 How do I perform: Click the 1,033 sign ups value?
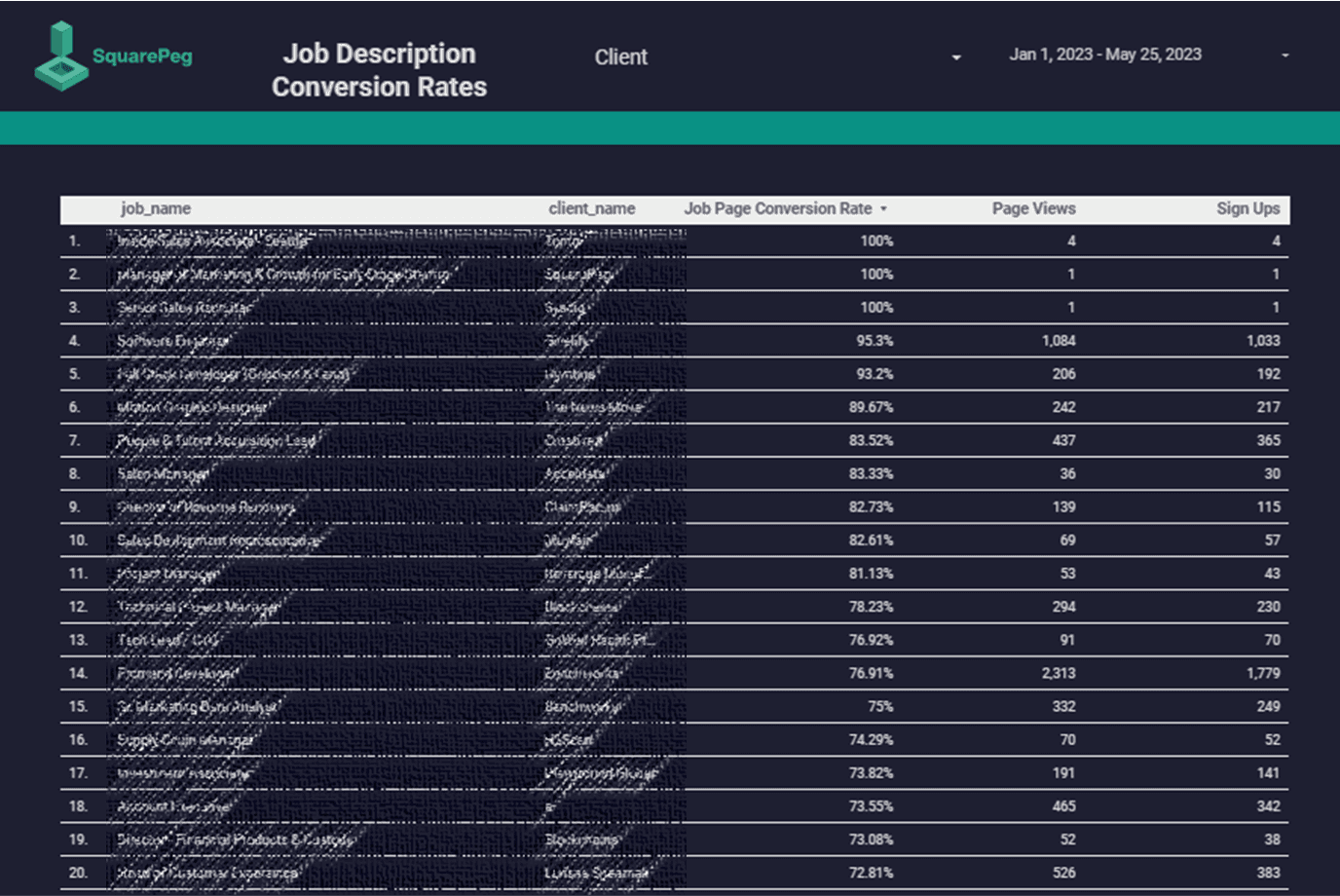pos(1263,341)
